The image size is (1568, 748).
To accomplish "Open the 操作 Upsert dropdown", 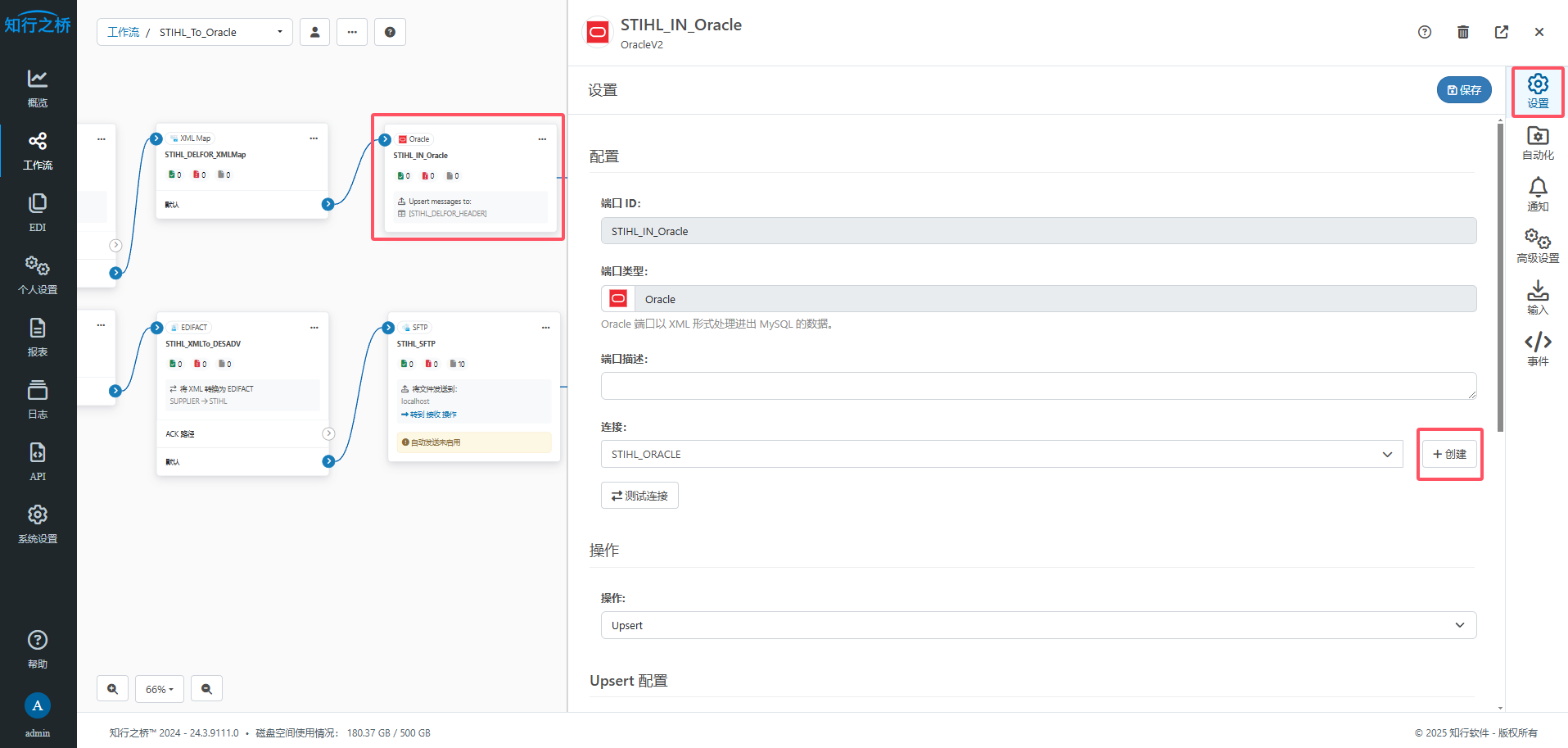I will click(1037, 625).
